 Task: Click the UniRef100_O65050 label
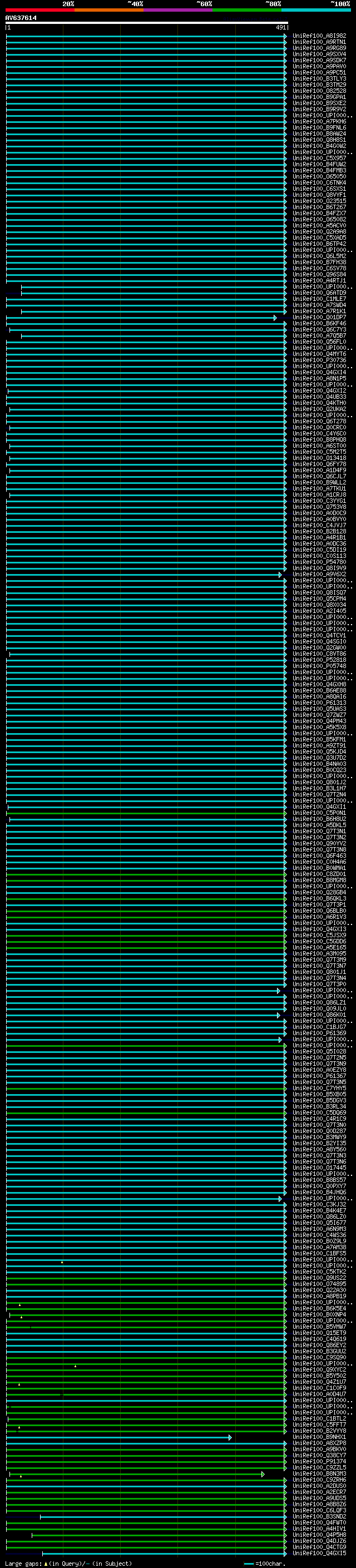[x=319, y=176]
